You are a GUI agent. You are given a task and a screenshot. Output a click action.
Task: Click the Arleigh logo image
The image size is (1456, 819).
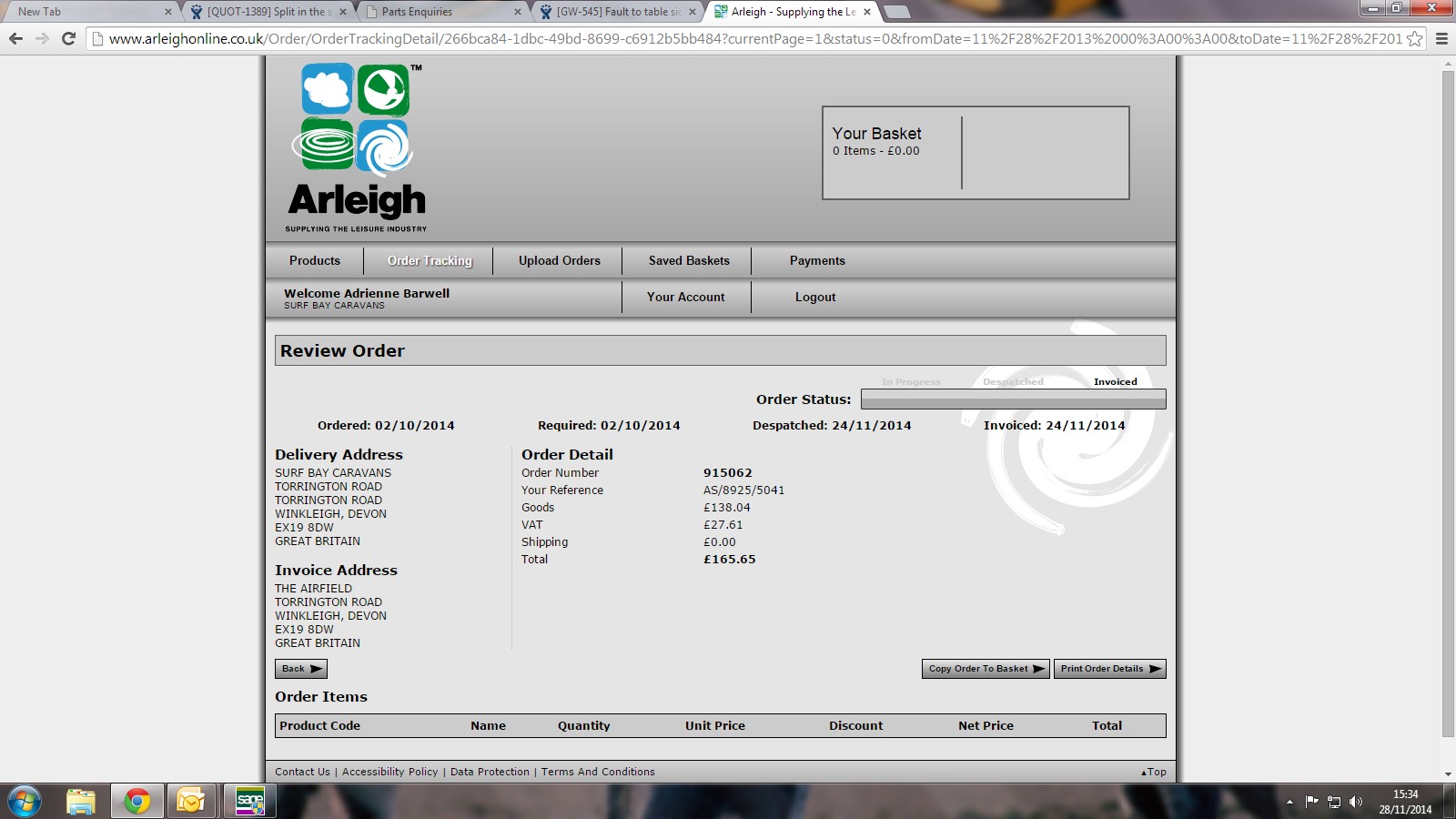tap(357, 147)
